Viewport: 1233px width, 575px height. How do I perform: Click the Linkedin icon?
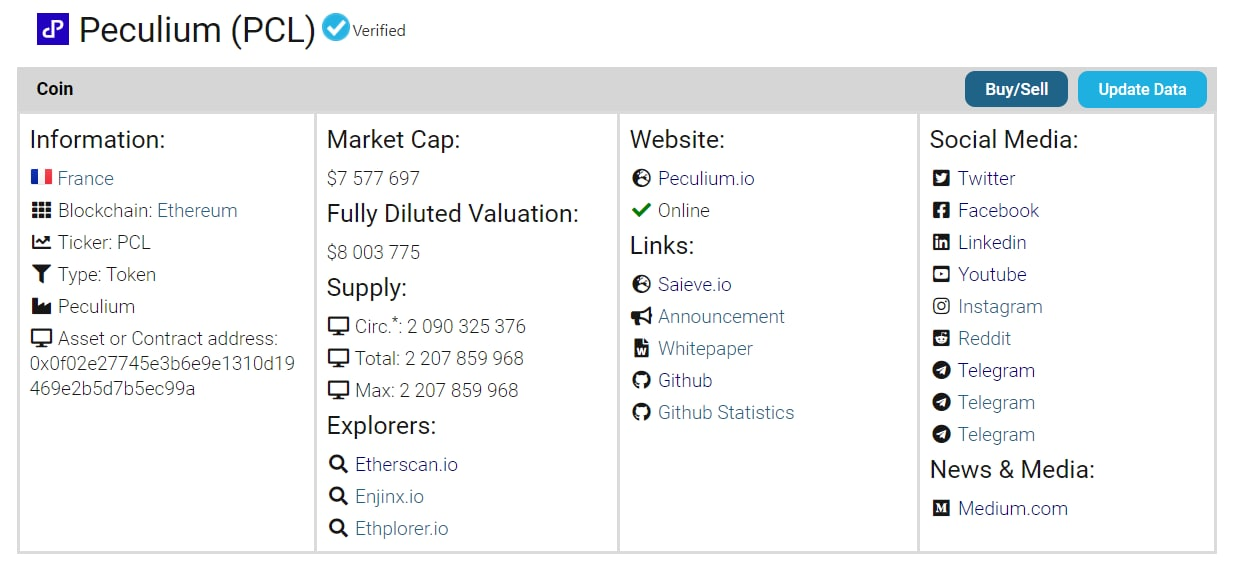coord(941,242)
